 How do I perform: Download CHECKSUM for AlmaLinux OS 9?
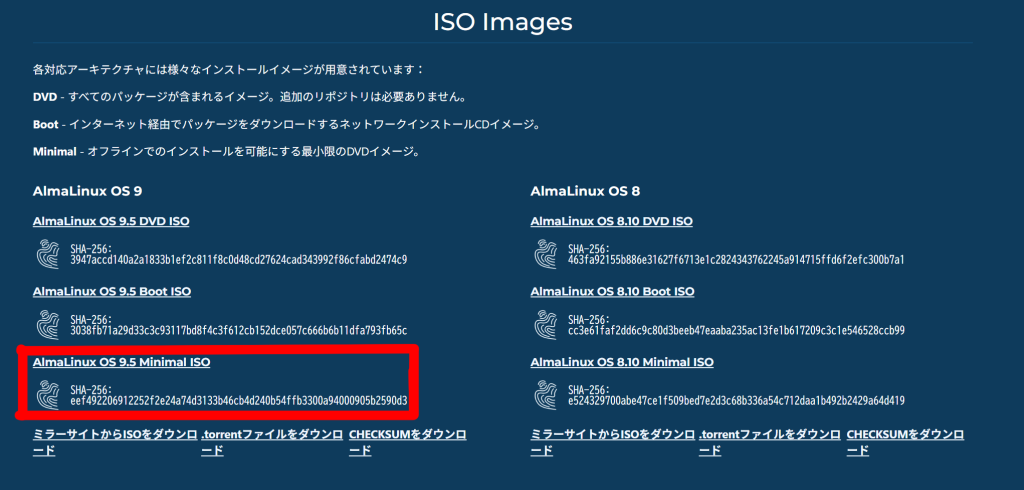408,442
